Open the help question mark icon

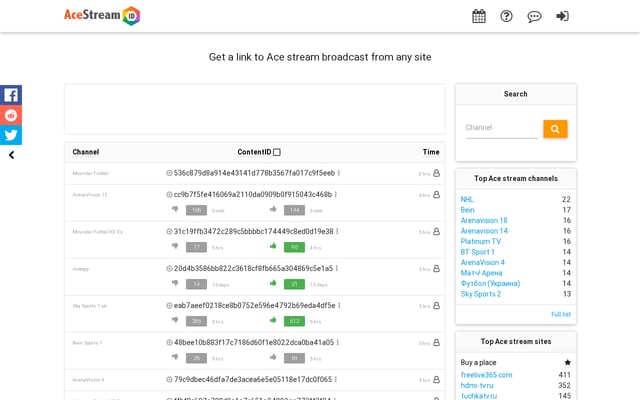coord(507,16)
